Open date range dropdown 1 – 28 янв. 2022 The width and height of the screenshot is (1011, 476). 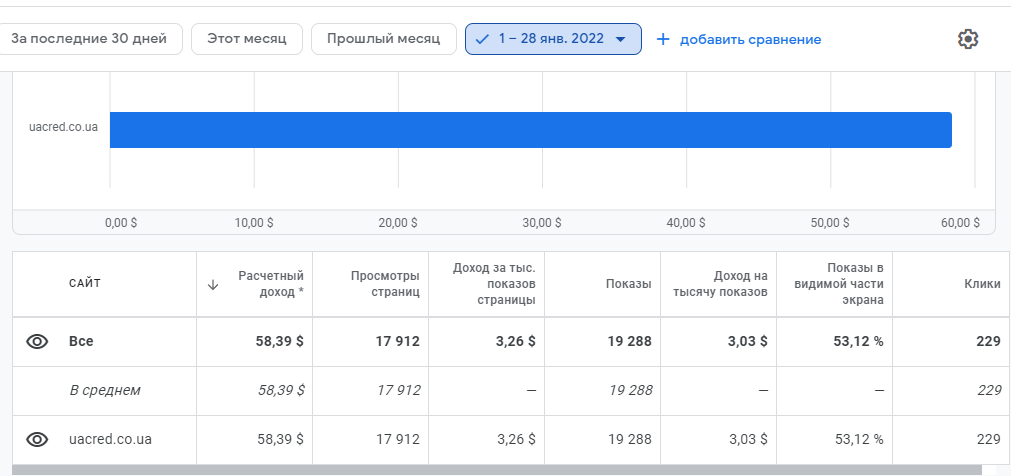click(553, 39)
